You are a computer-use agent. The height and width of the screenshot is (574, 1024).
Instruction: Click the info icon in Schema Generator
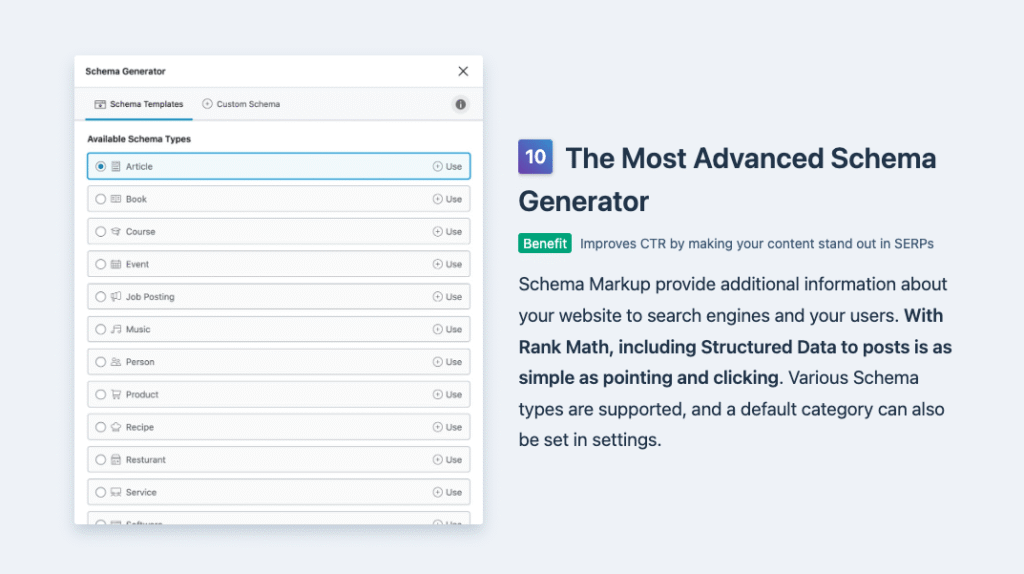(460, 104)
